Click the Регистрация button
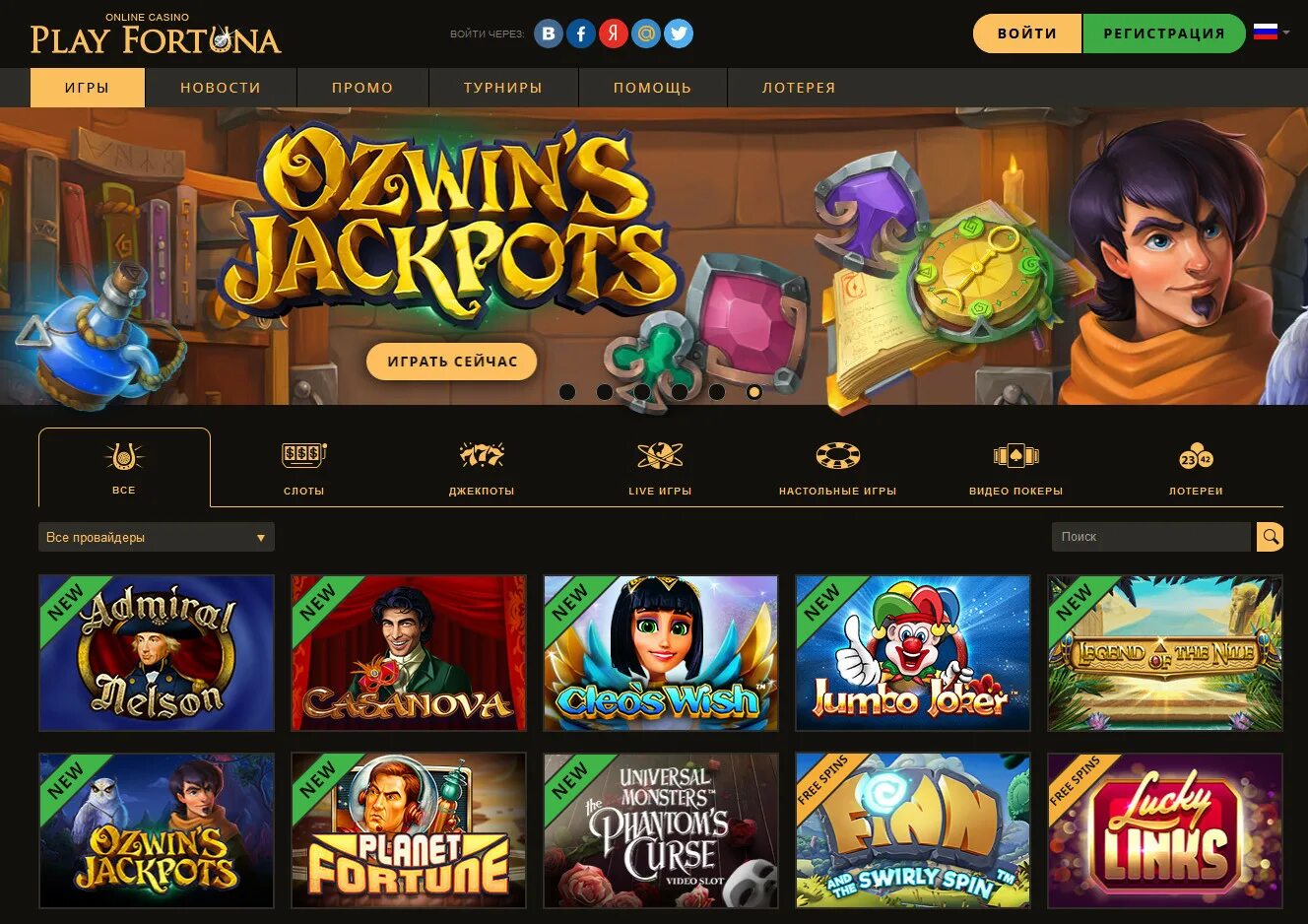The width and height of the screenshot is (1308, 924). (x=1164, y=33)
